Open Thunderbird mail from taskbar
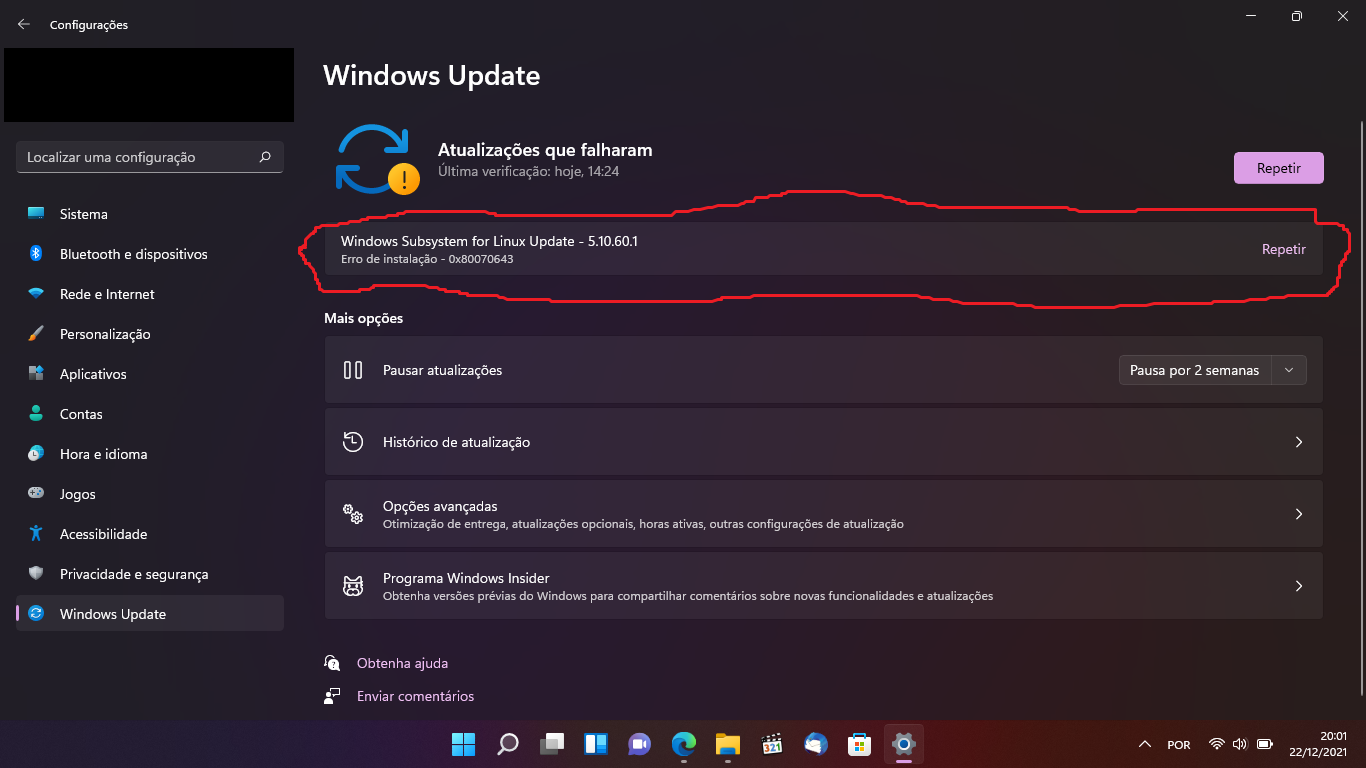The width and height of the screenshot is (1366, 768). (815, 744)
